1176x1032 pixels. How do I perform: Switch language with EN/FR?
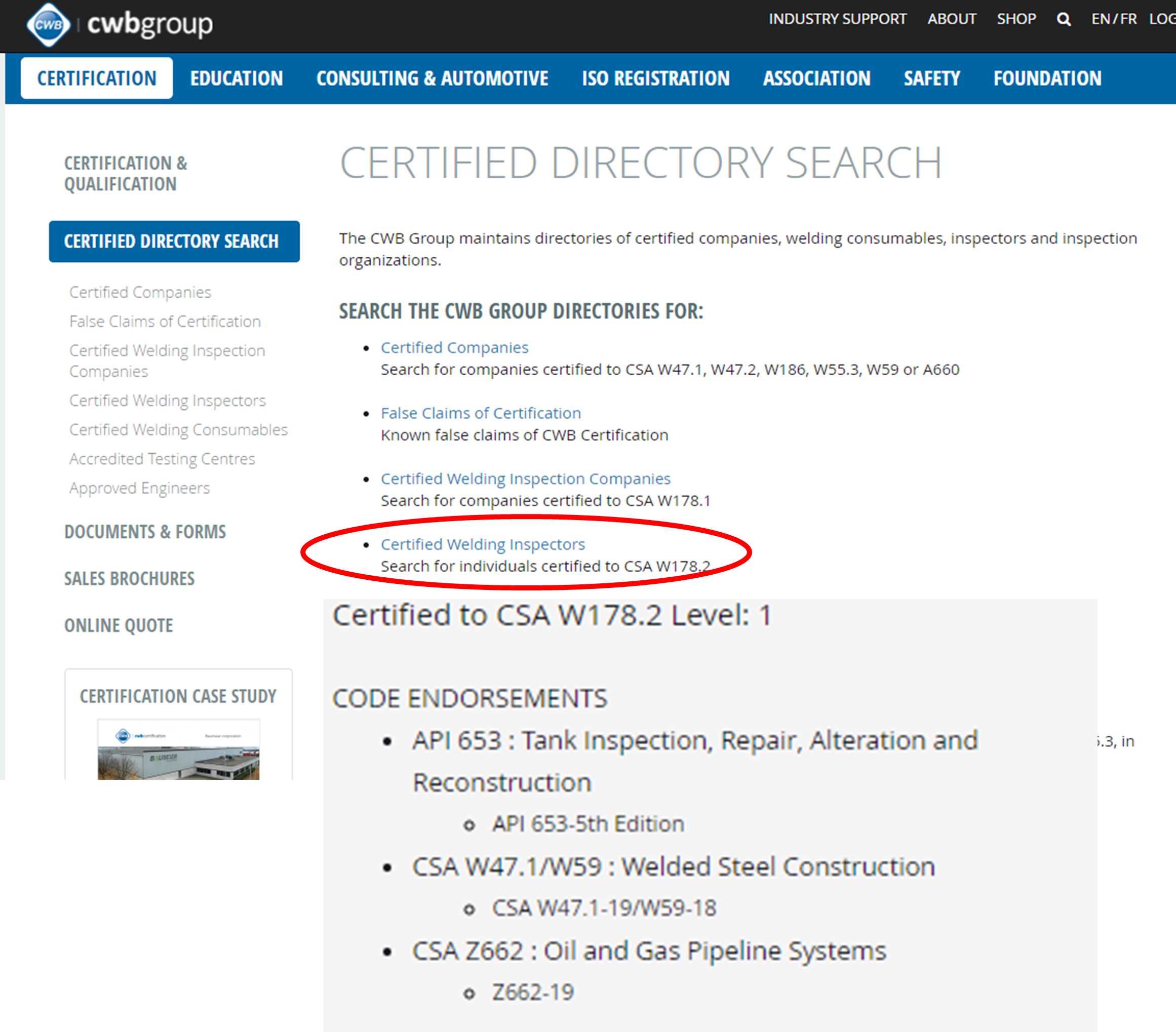pos(1114,19)
